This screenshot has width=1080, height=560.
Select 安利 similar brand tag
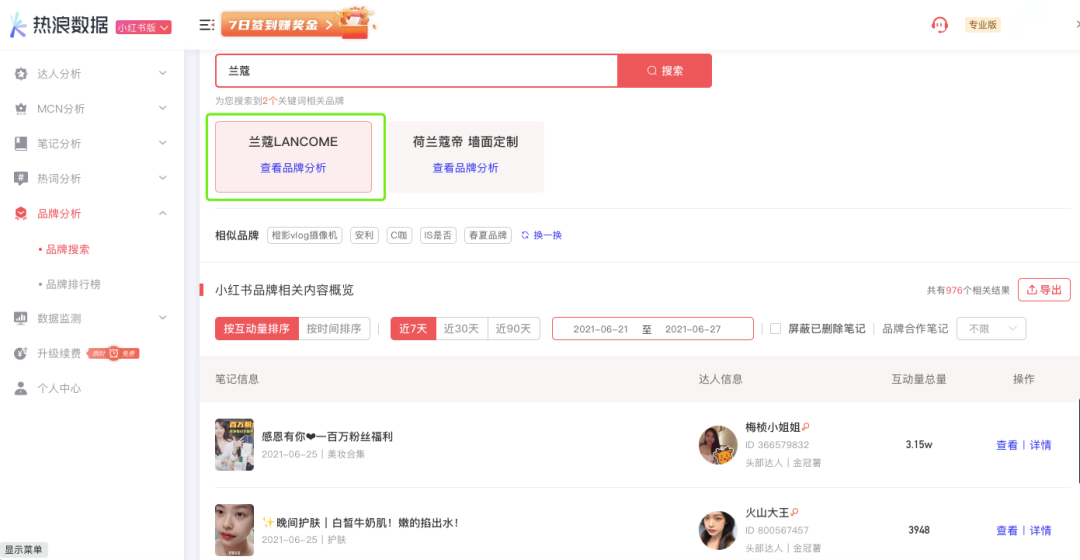[x=364, y=235]
